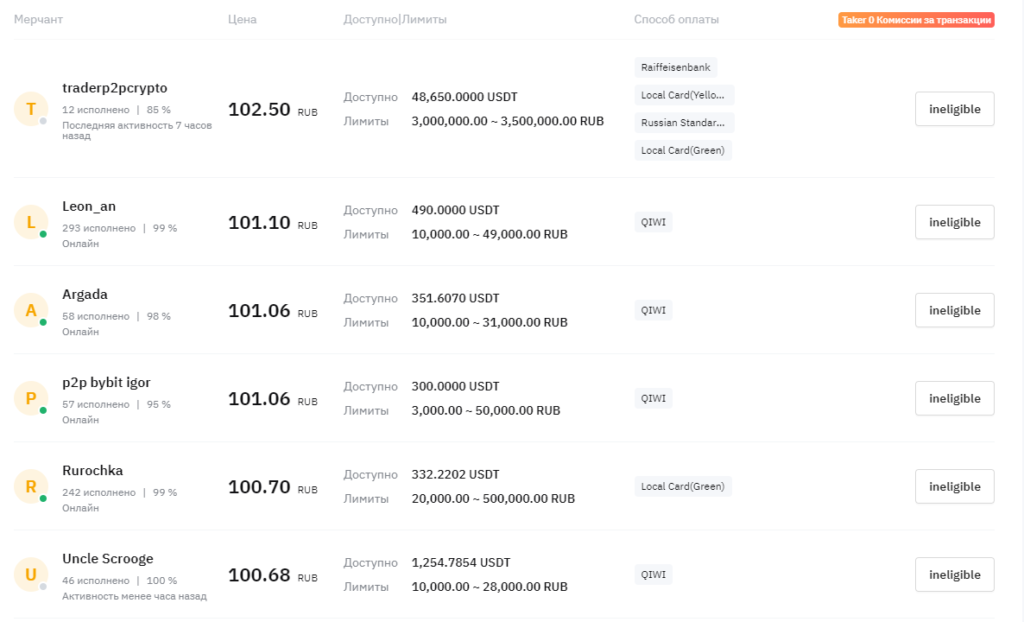1024x622 pixels.
Task: Click the Цена column header
Action: 242,20
